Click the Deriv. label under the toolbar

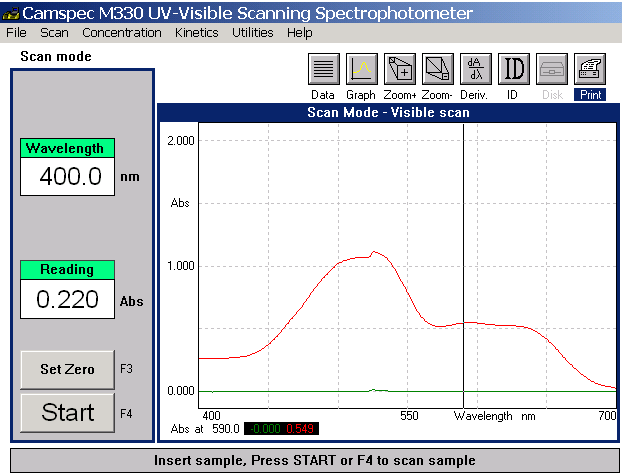pyautogui.click(x=474, y=95)
